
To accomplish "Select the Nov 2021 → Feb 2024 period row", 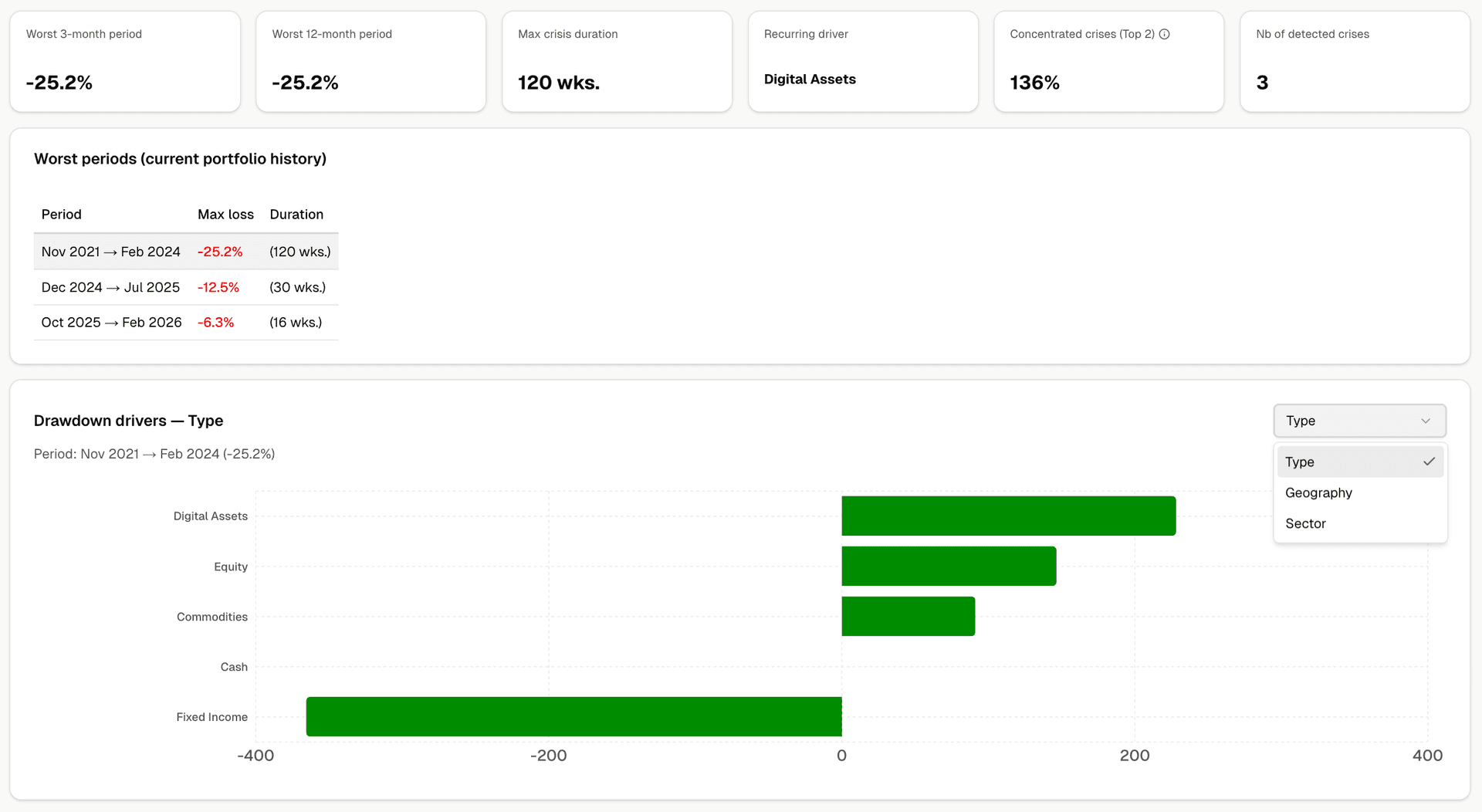I will coord(185,252).
